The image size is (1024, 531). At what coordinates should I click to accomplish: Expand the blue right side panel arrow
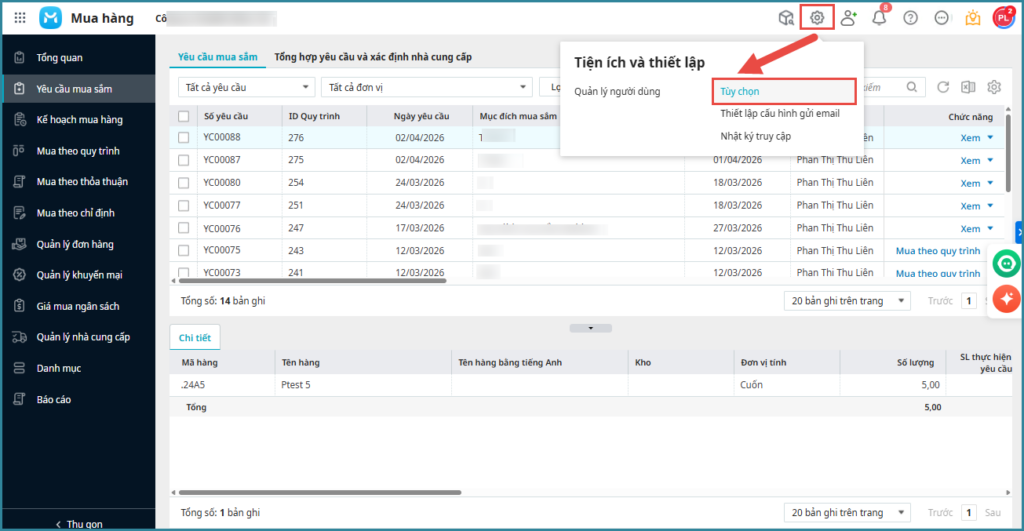point(1019,233)
